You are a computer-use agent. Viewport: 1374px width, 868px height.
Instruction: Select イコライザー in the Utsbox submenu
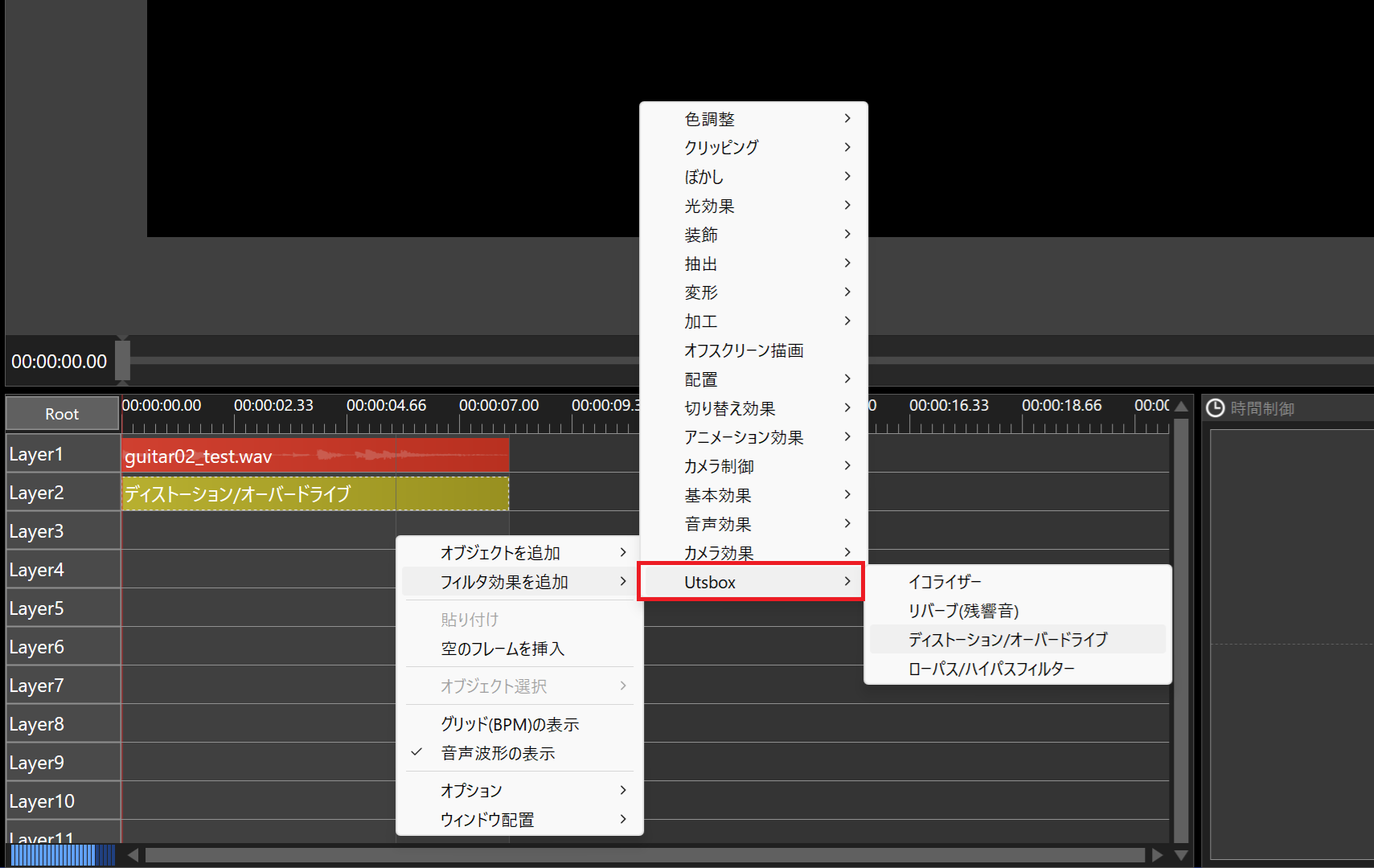(945, 582)
